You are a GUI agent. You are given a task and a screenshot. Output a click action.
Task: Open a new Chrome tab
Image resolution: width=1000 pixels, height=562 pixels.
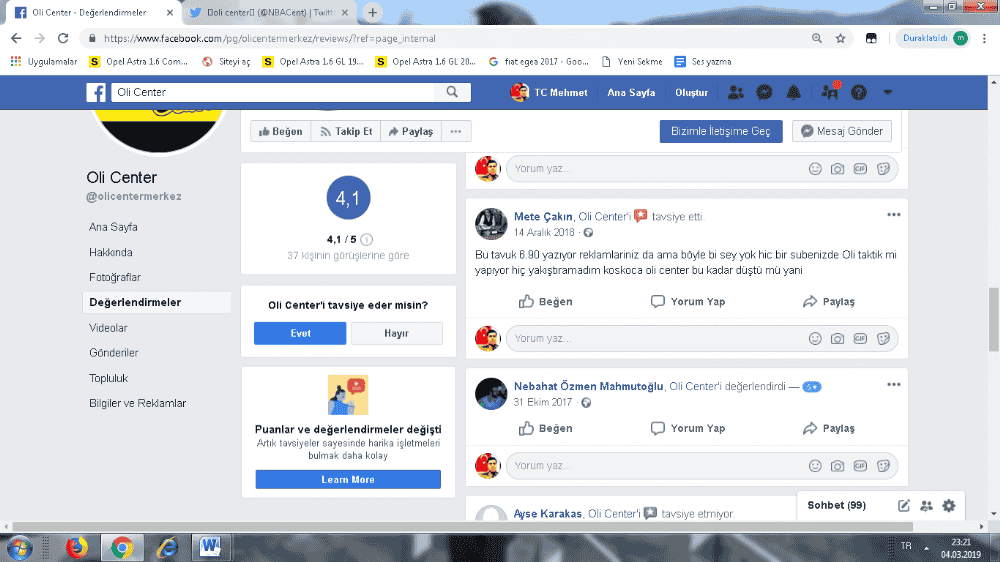pyautogui.click(x=372, y=12)
